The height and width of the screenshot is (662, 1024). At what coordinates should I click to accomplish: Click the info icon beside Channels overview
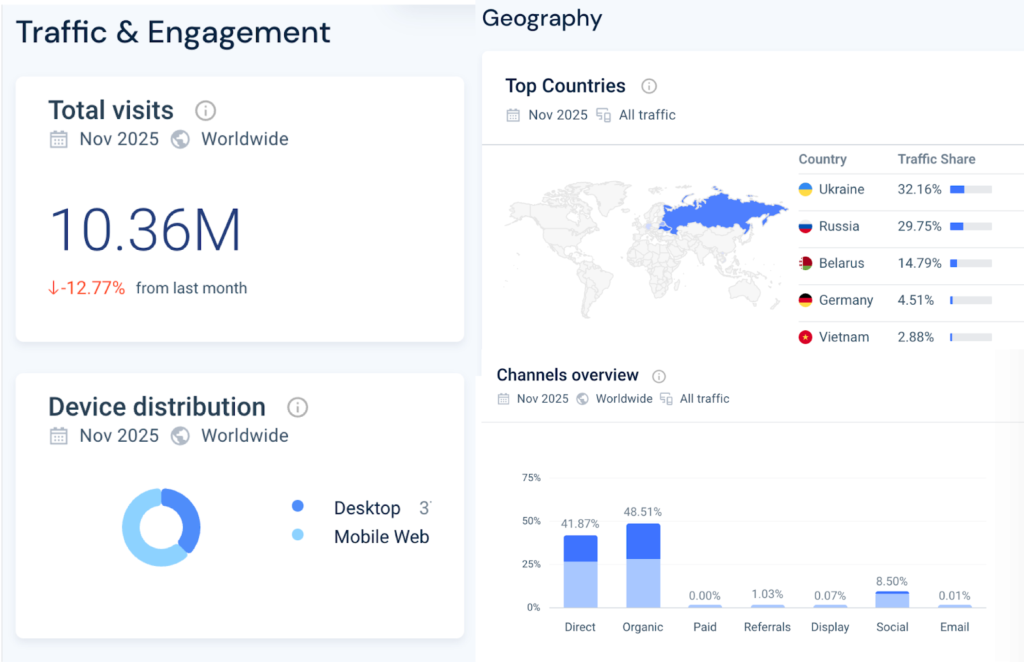pyautogui.click(x=658, y=376)
